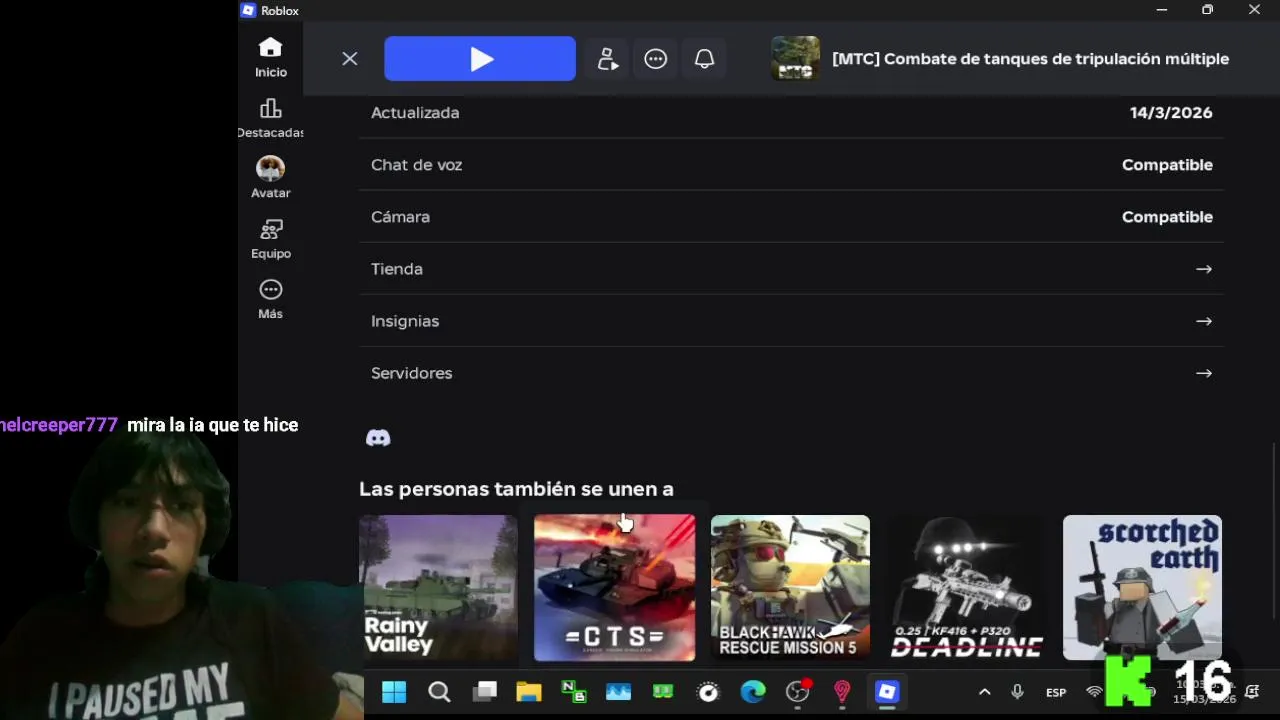1280x720 pixels.
Task: Open the Blackhawk Rescue Mission 5 card
Action: pyautogui.click(x=790, y=588)
